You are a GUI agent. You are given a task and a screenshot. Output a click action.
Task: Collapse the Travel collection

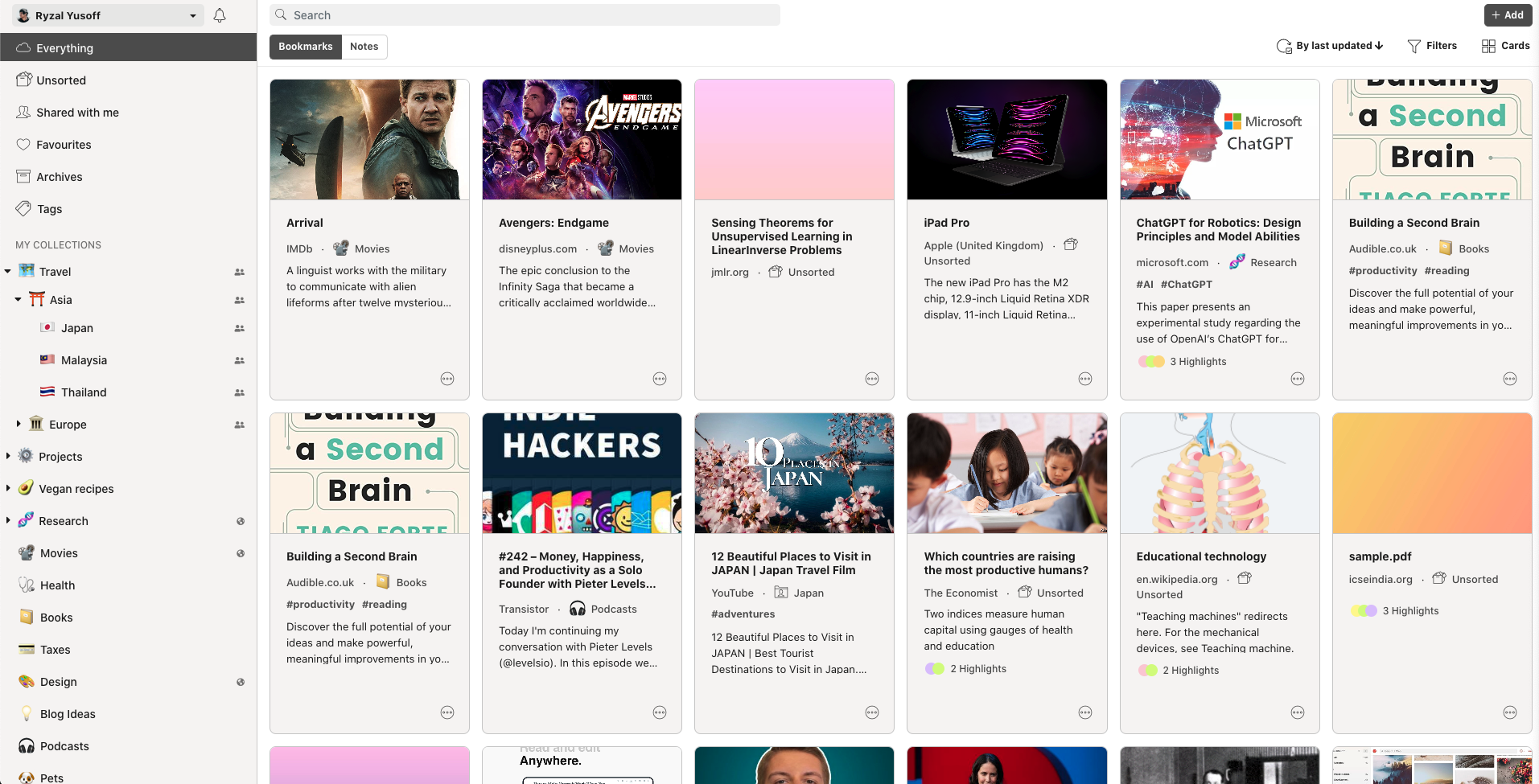click(8, 271)
